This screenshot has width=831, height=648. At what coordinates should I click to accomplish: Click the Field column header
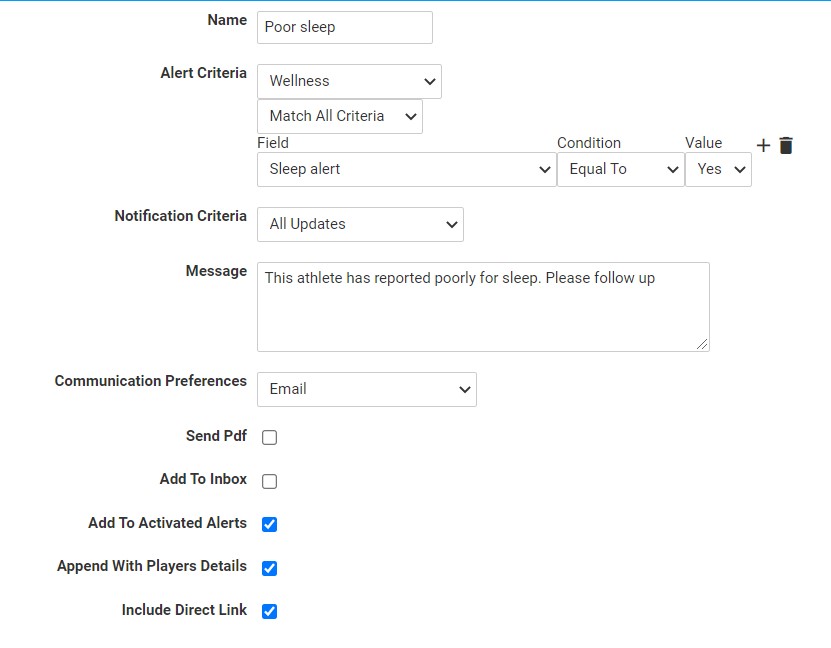(x=273, y=143)
